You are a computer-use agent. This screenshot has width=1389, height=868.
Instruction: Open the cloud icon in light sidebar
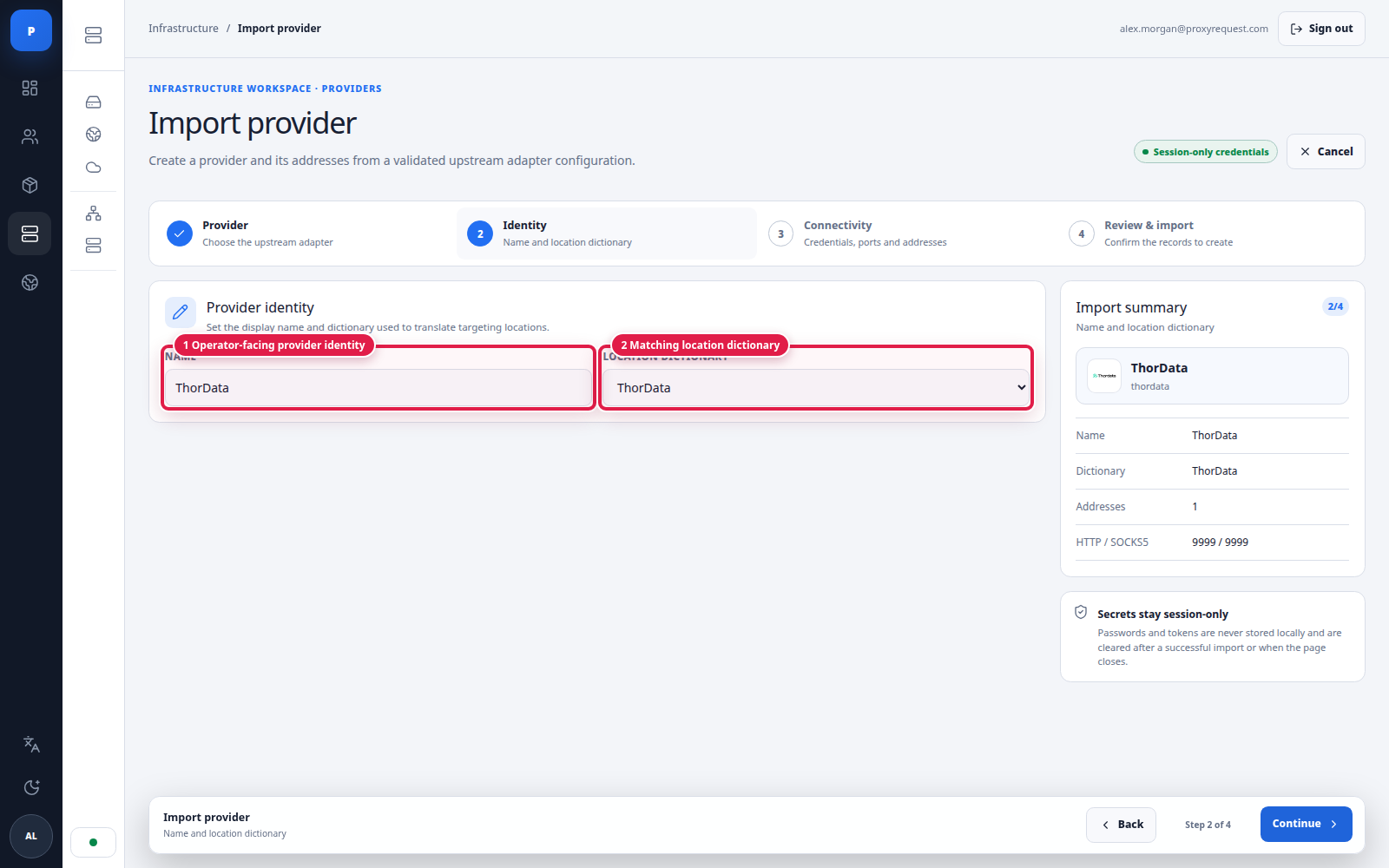coord(94,168)
